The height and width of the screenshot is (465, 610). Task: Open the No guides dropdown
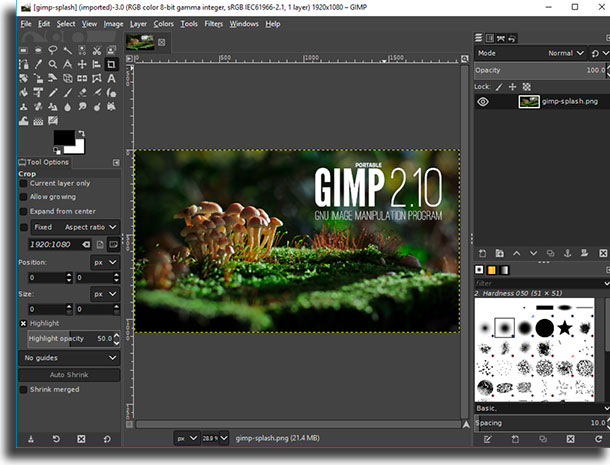tap(69, 358)
